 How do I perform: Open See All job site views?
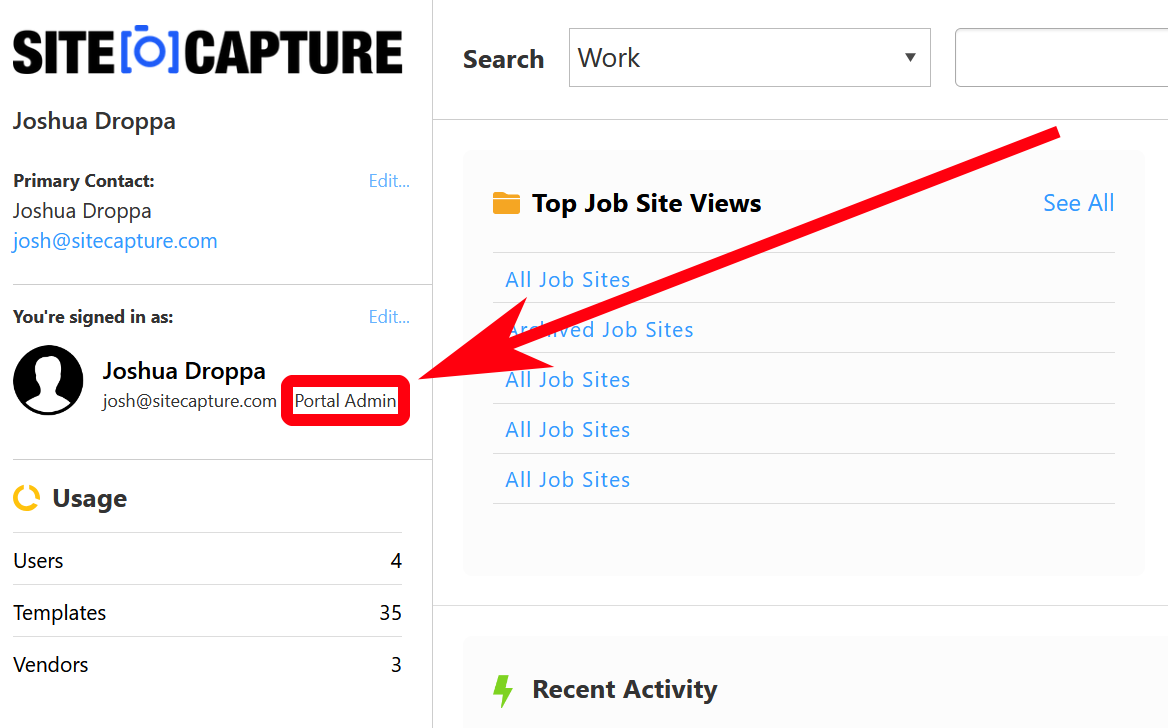pyautogui.click(x=1078, y=203)
